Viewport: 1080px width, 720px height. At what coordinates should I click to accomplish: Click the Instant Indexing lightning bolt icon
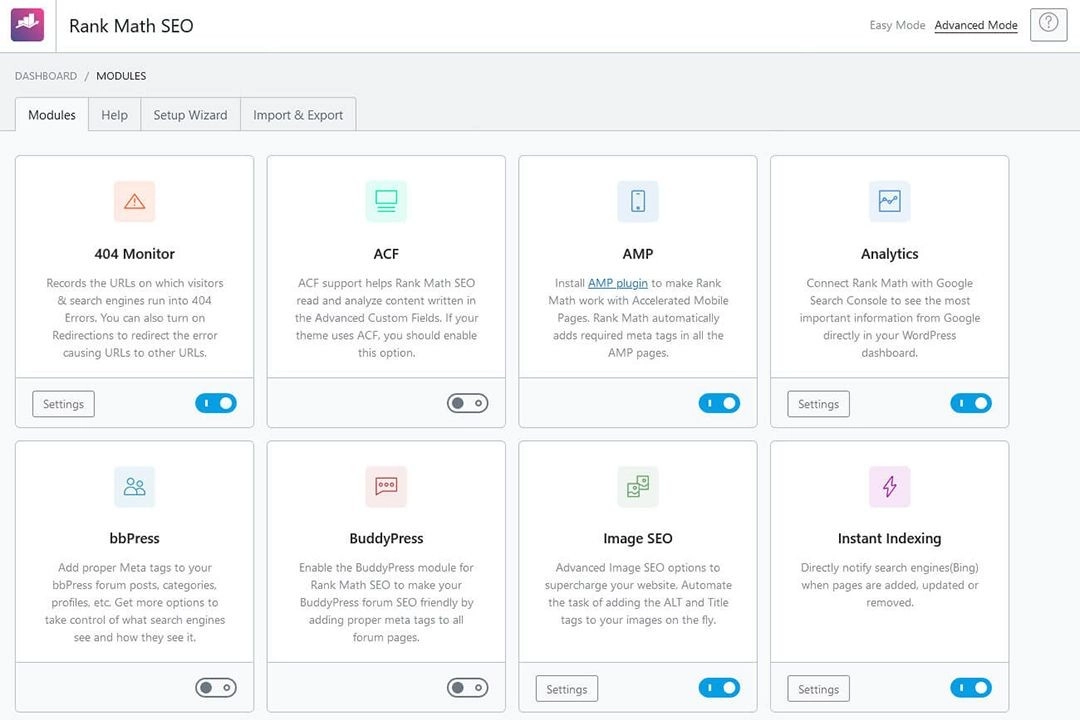889,487
